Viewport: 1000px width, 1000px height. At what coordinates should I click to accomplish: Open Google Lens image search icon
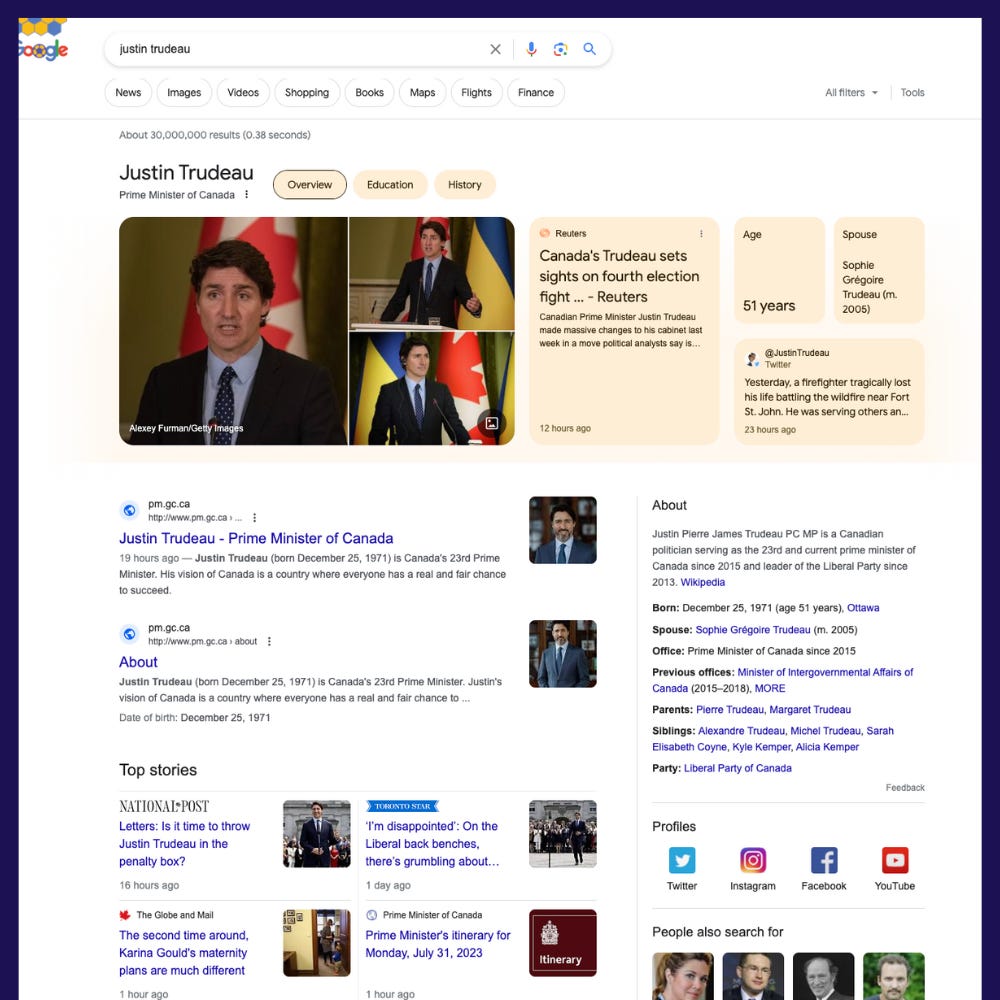click(560, 49)
